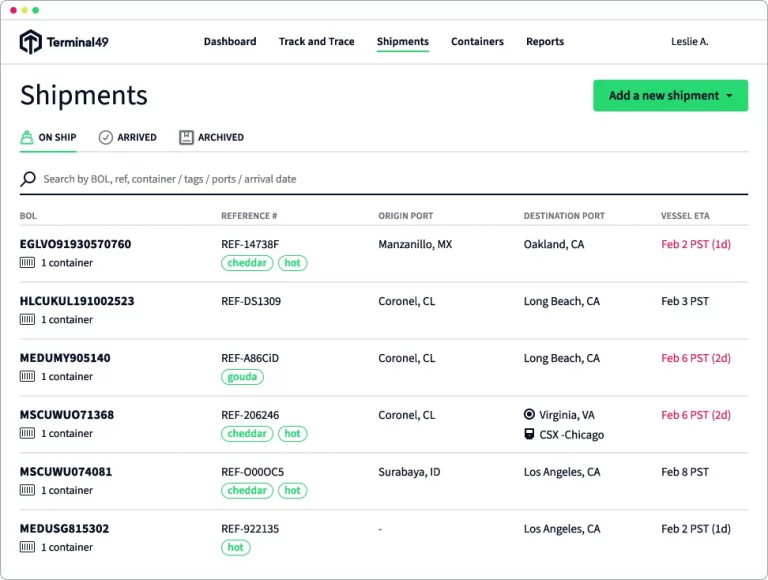This screenshot has width=768, height=580.
Task: Go to the Dashboard tab
Action: point(230,42)
